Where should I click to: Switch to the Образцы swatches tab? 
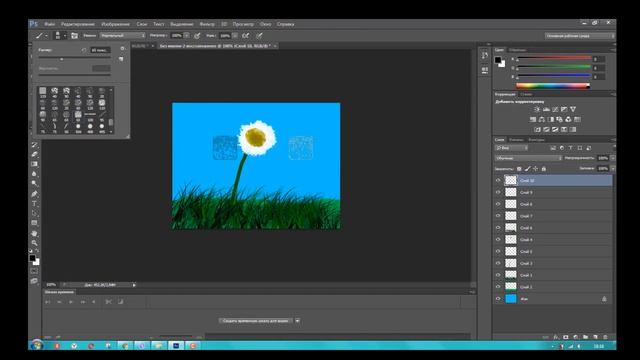(x=517, y=50)
